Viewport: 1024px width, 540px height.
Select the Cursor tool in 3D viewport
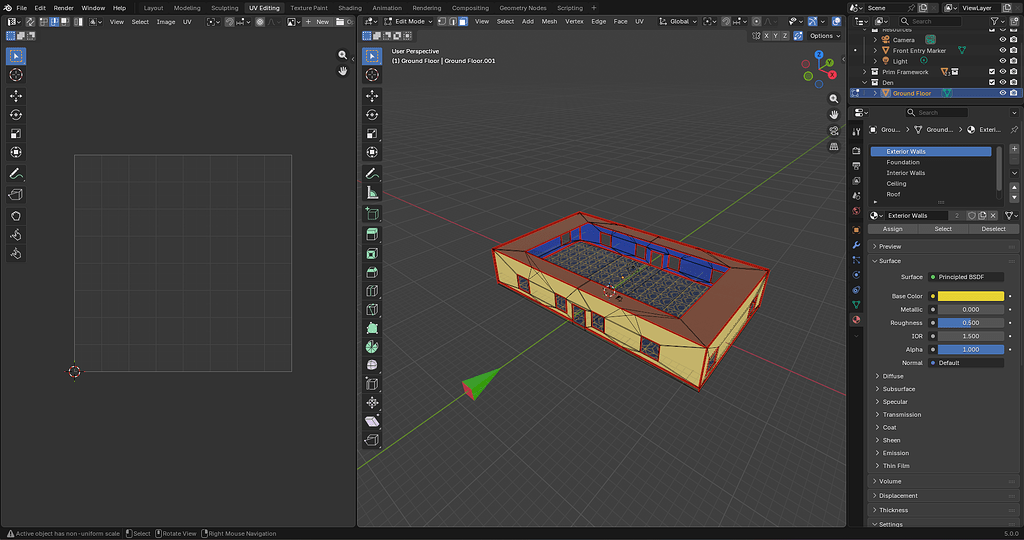[x=372, y=75]
